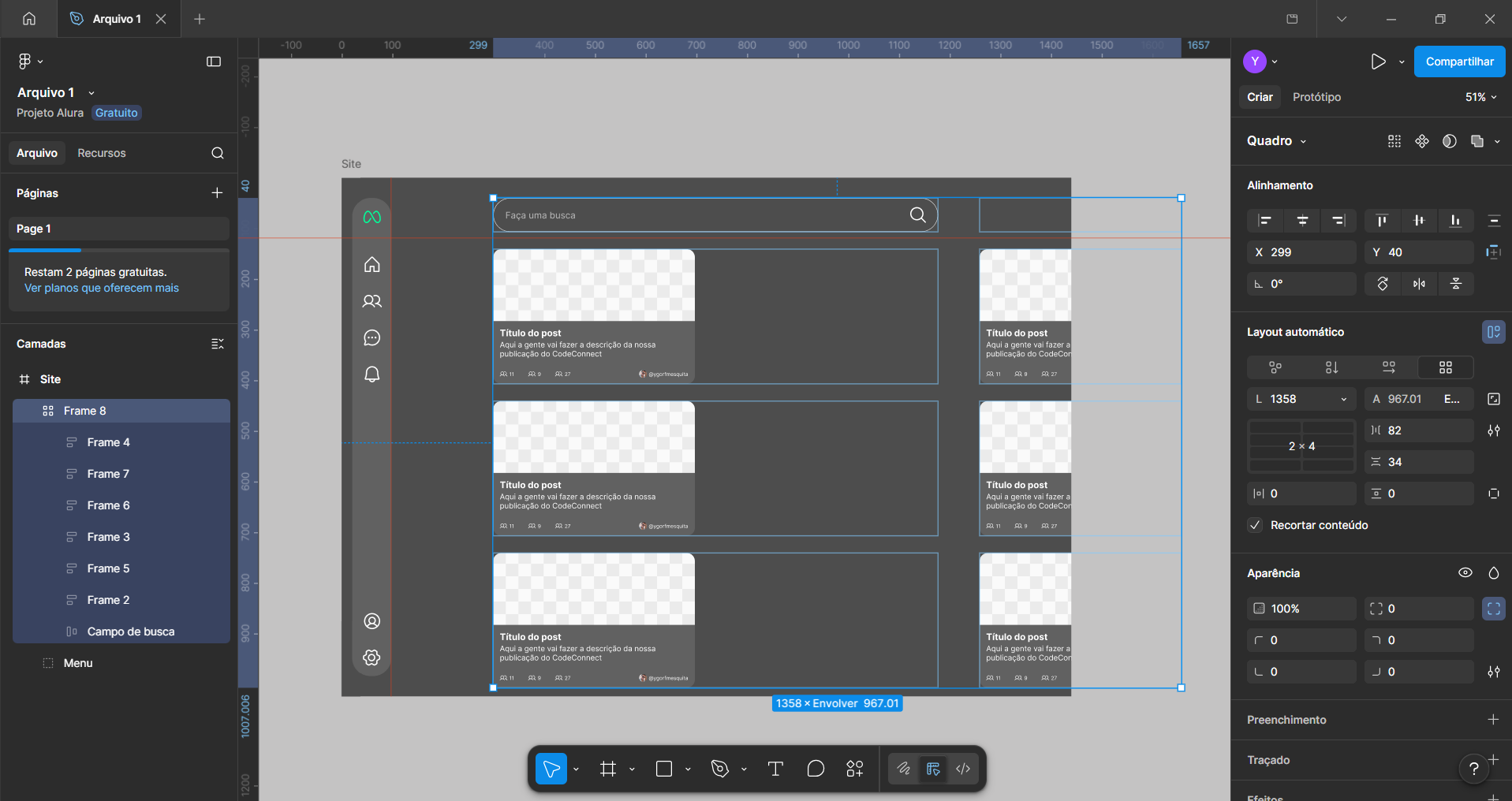Select freeform layout flow option

1275,367
